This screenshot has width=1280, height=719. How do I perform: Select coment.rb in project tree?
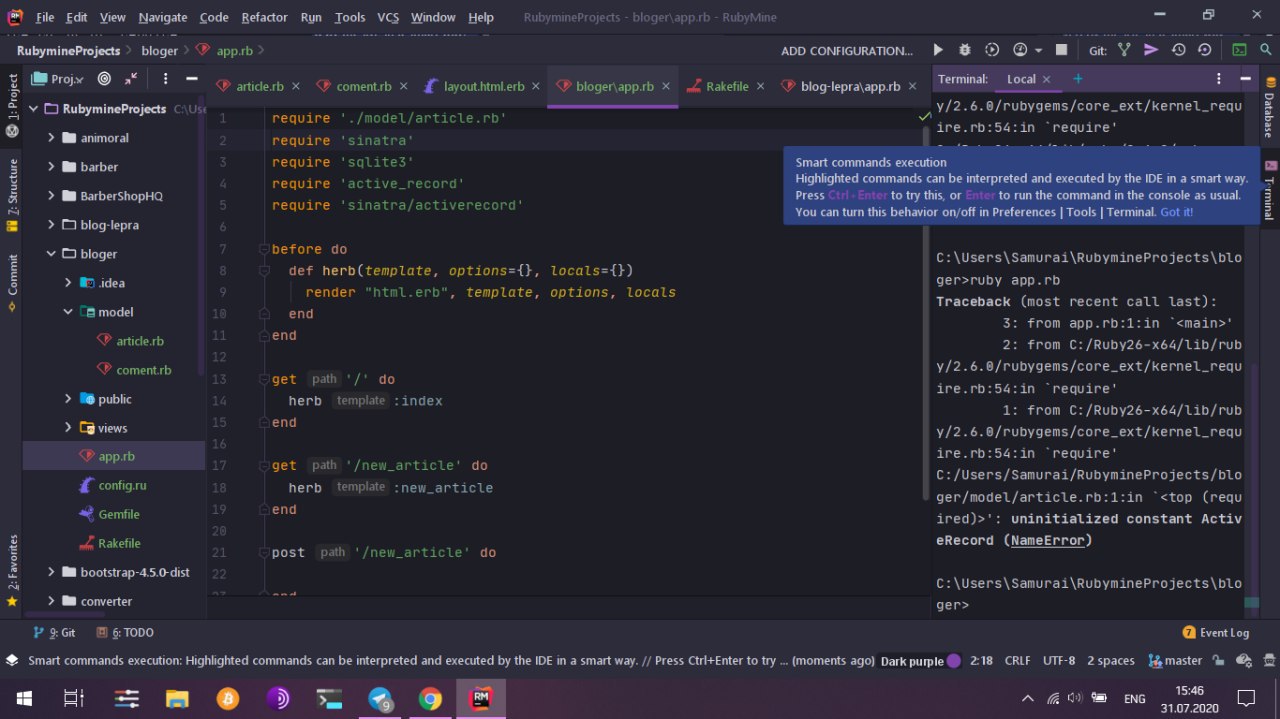(x=144, y=370)
